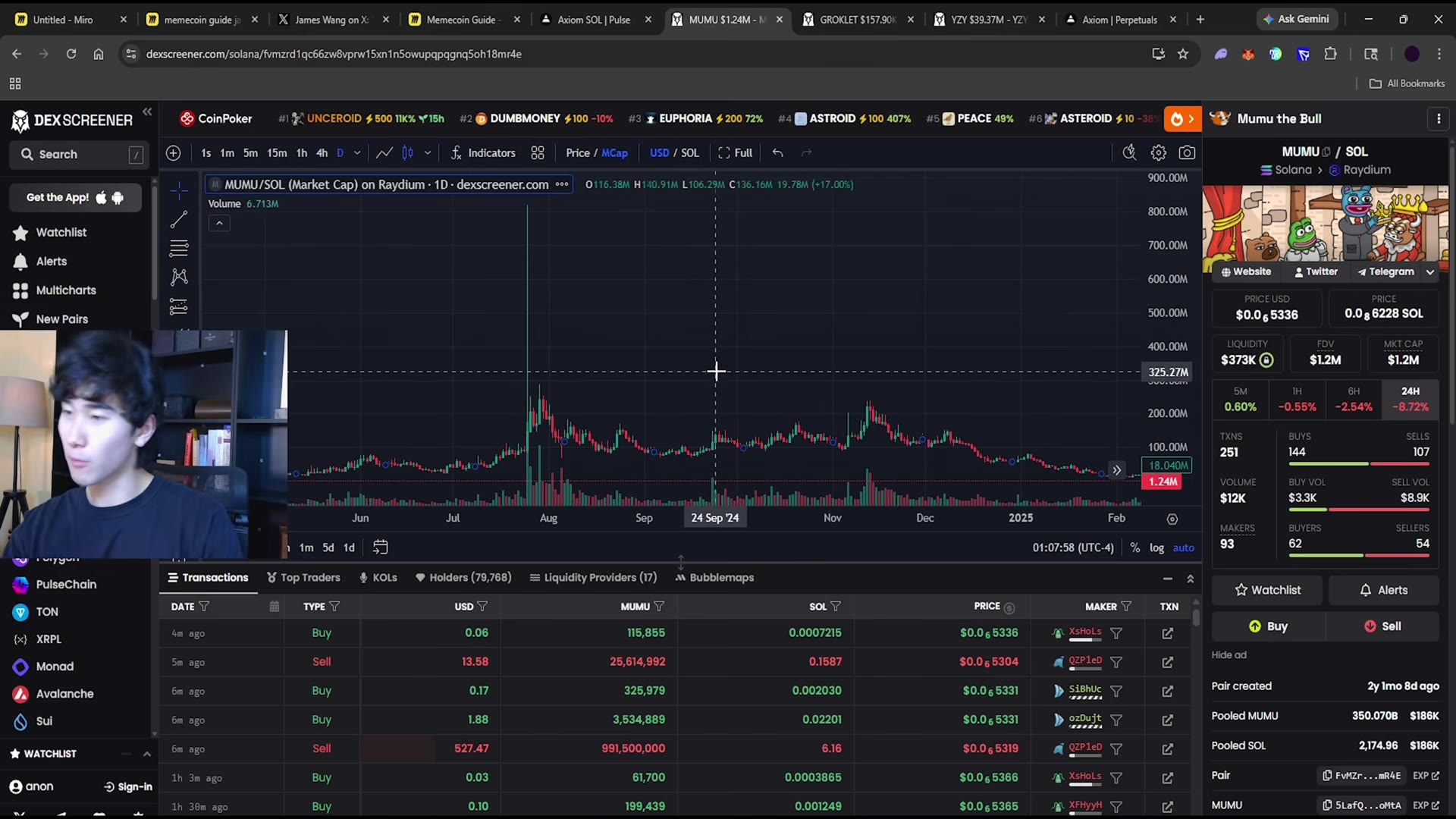Open the MAKER column filter

point(1126,607)
